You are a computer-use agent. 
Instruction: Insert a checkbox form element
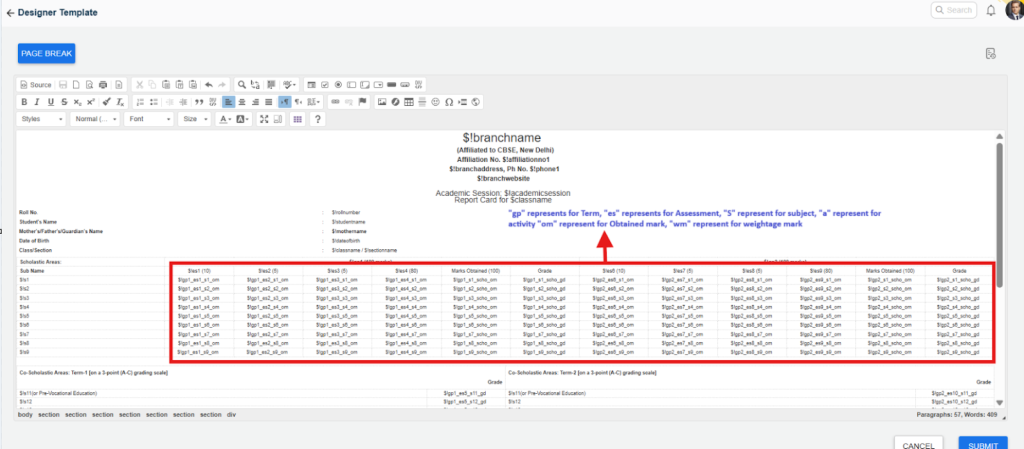(x=324, y=85)
